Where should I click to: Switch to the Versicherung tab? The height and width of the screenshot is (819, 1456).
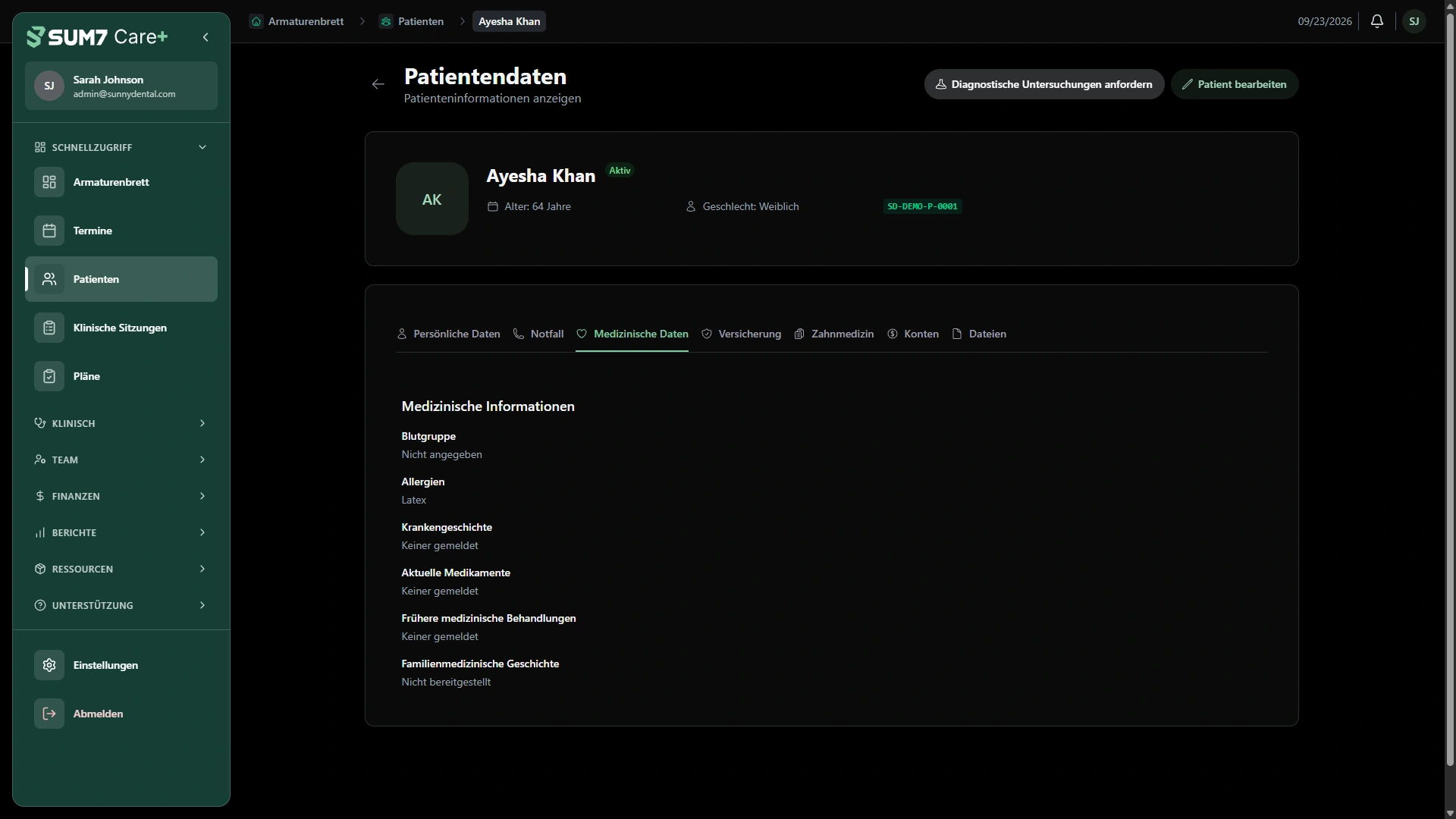pyautogui.click(x=741, y=334)
